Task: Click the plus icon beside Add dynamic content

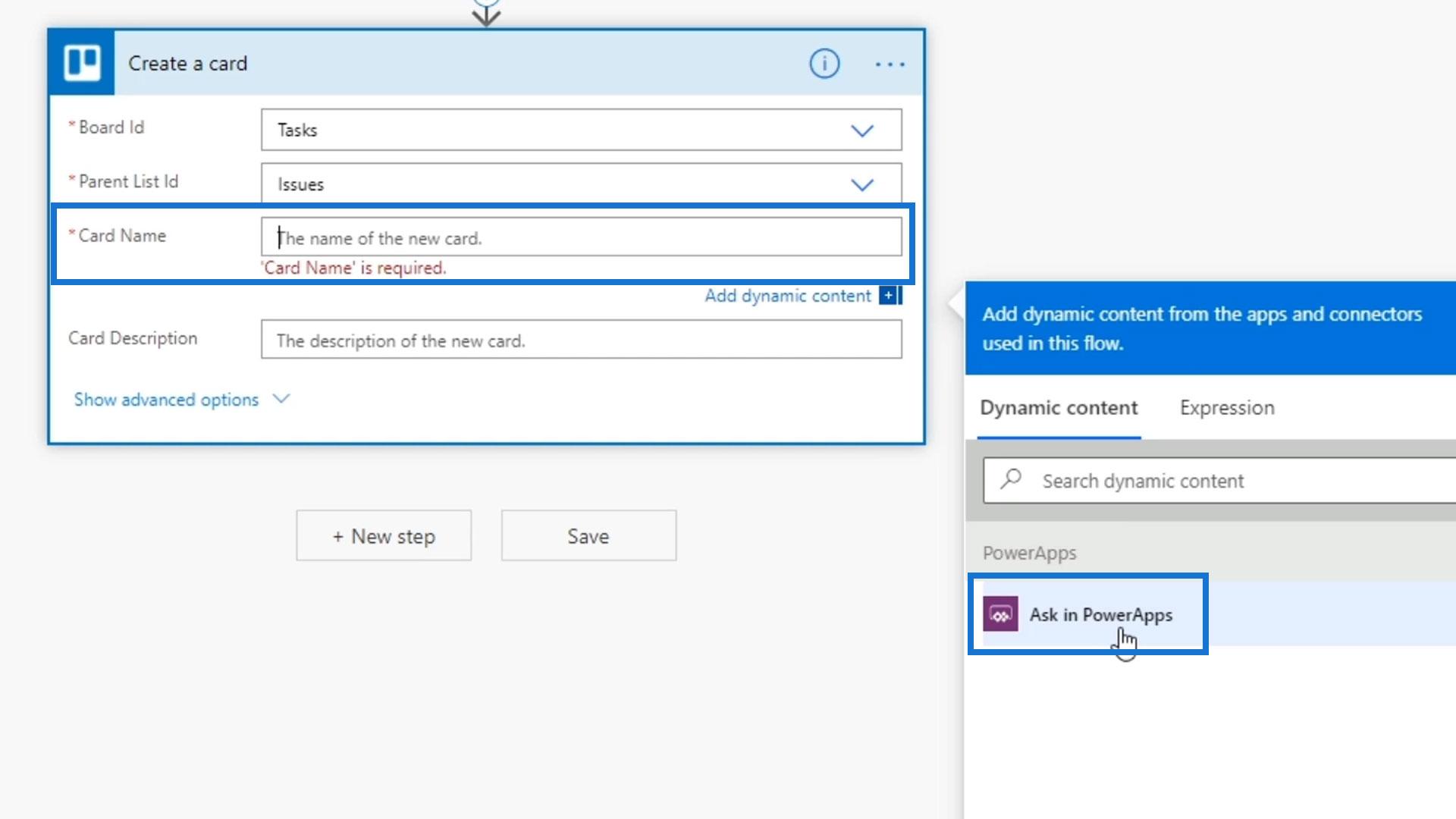Action: 889,296
